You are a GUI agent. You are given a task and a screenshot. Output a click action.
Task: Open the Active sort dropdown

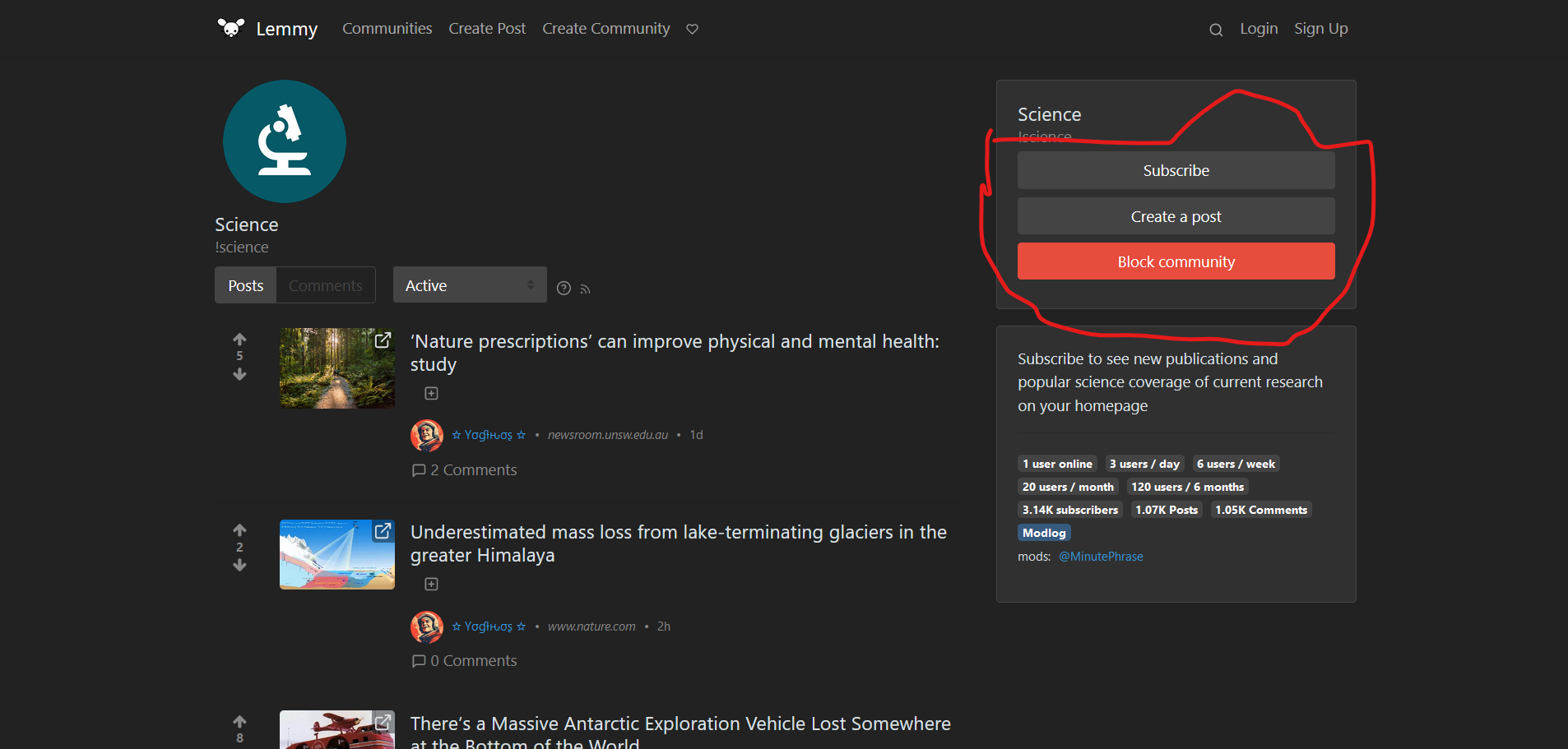click(x=470, y=284)
